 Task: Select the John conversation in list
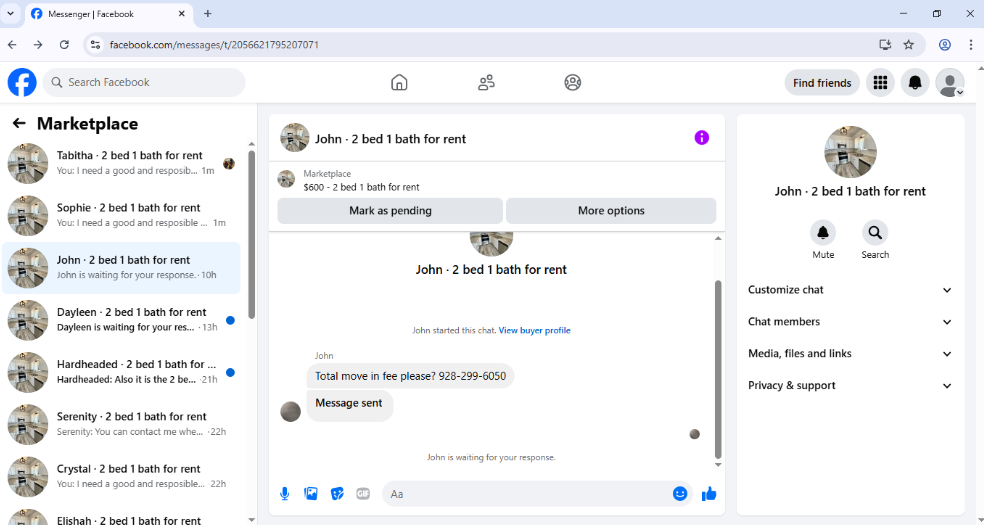coord(122,268)
